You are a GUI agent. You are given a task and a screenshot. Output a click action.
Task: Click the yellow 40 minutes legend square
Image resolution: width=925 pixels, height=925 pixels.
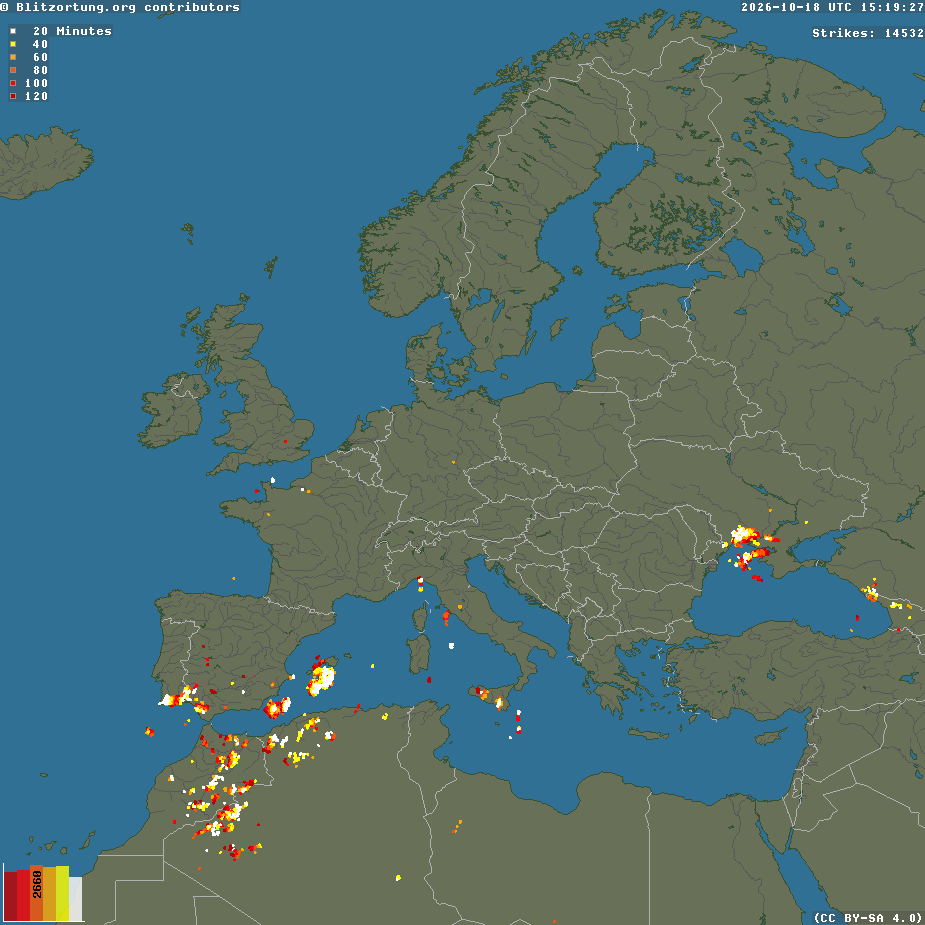pyautogui.click(x=13, y=44)
